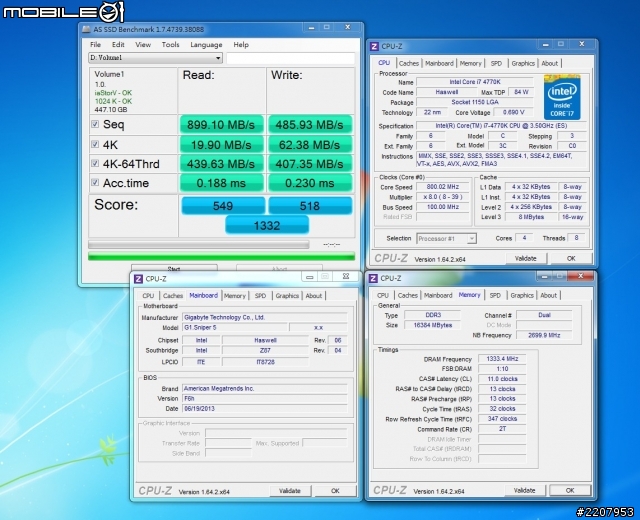Click the CPU-Z icon in the CPU tab window

pos(374,46)
